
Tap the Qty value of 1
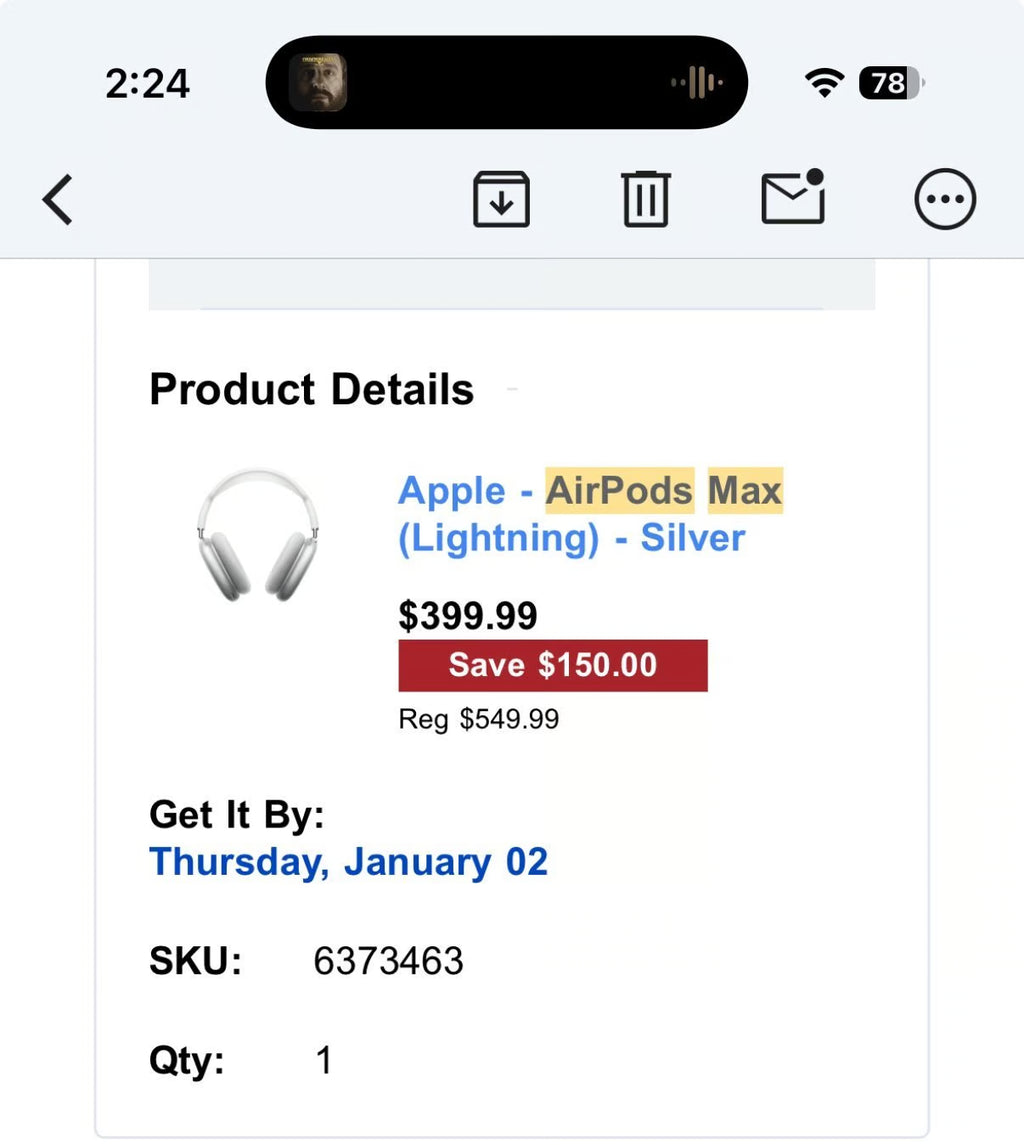pos(324,1059)
